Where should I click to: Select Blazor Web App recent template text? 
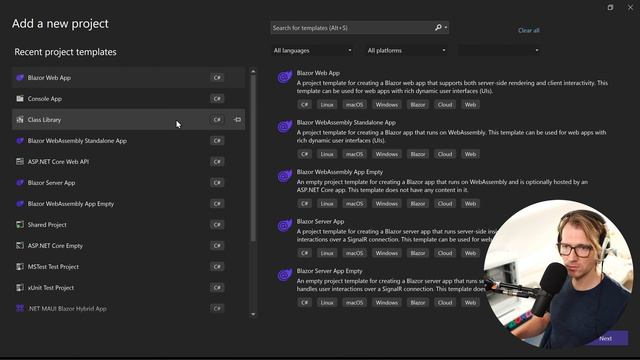click(49, 78)
